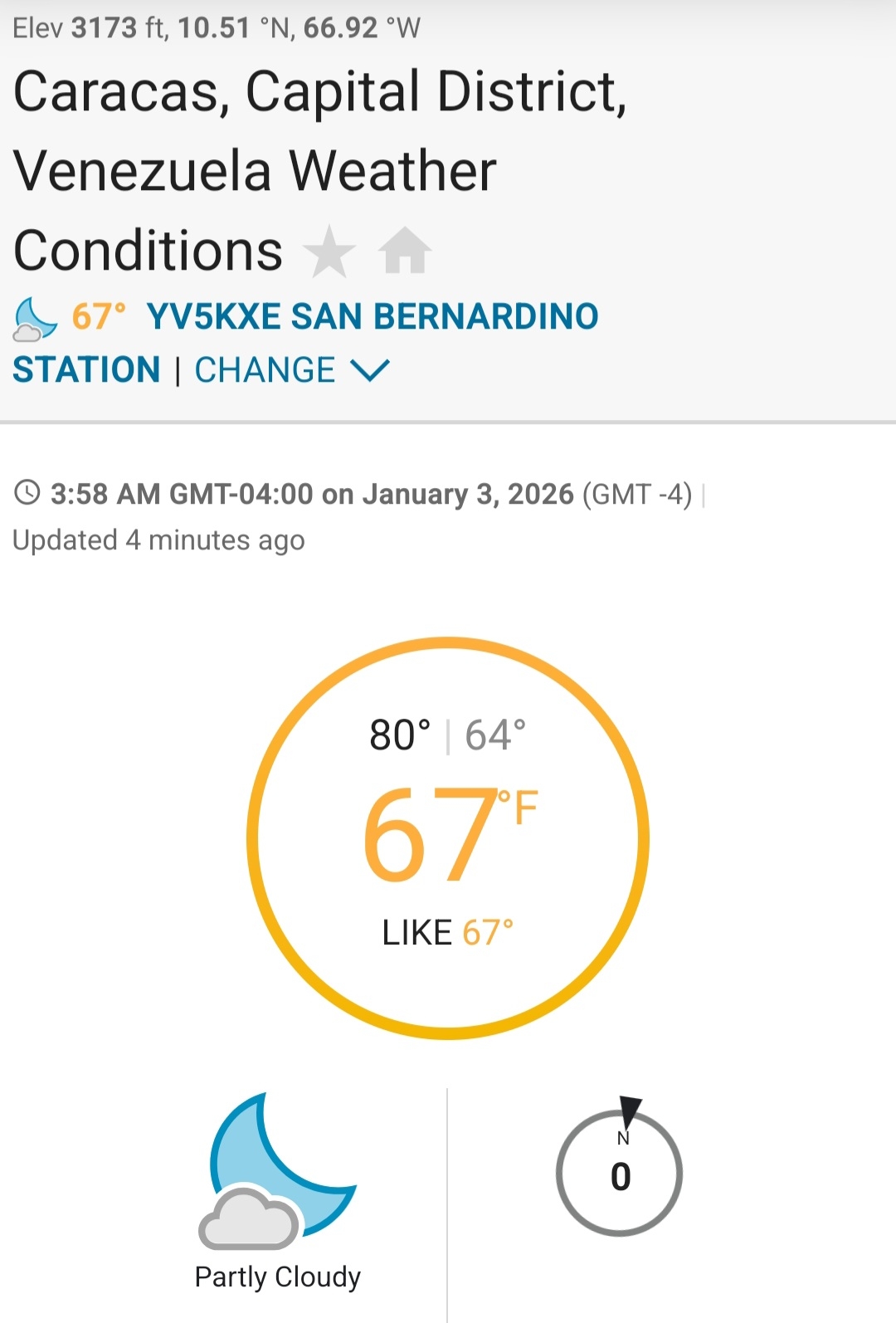Screen dimensions: 896x1323
Task: Open the YV5KXE San Bernardino station link
Action: 372,316
